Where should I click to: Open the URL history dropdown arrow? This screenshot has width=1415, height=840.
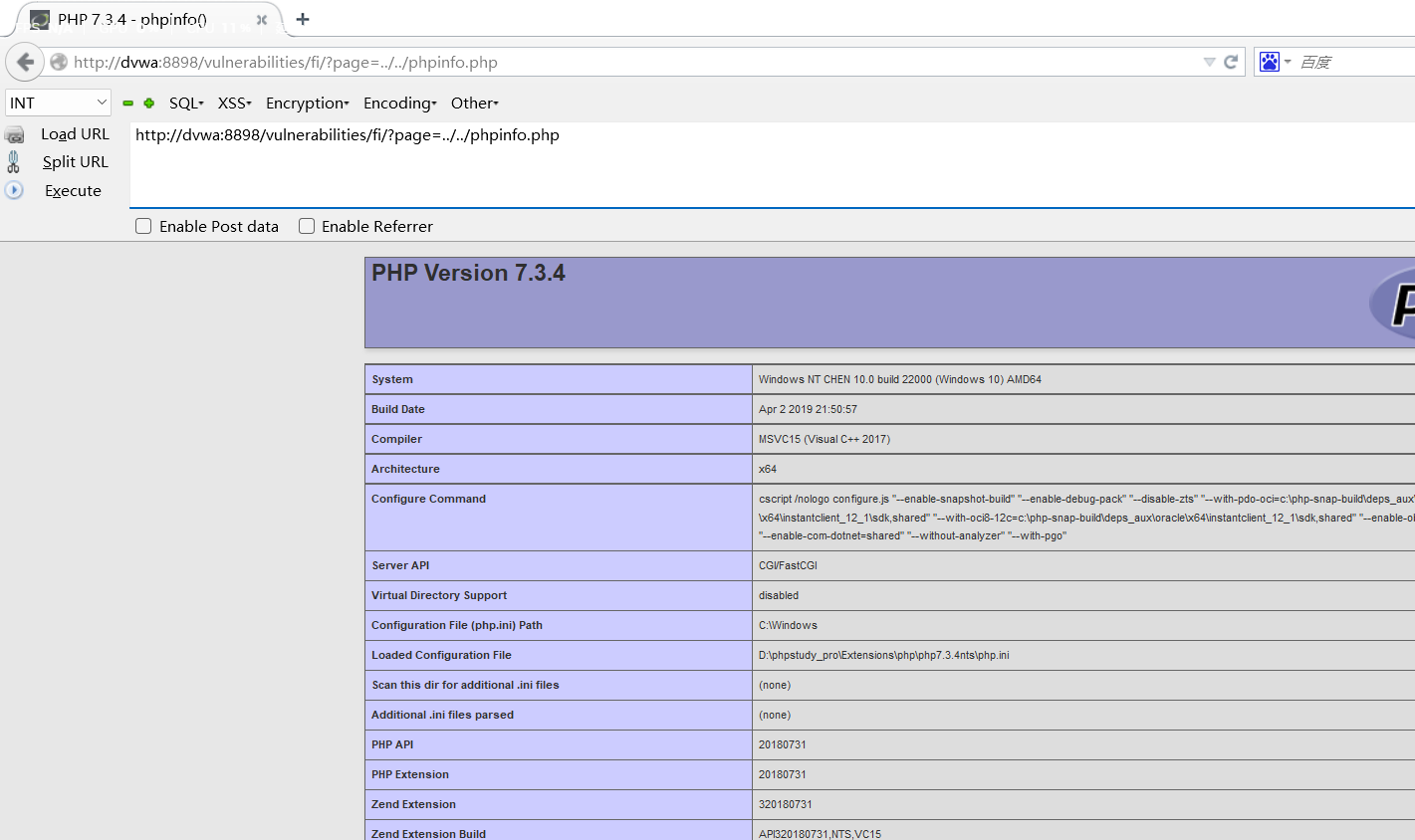coord(1209,62)
